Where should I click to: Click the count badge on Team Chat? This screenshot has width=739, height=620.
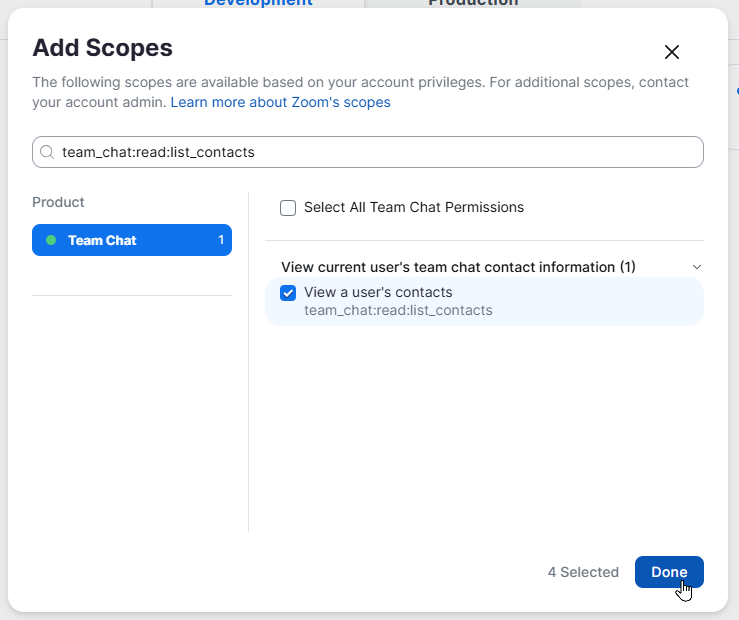(221, 240)
